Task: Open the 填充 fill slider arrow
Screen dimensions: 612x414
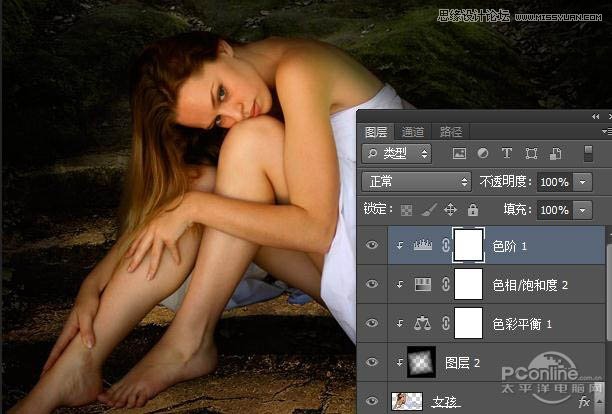Action: click(x=583, y=210)
